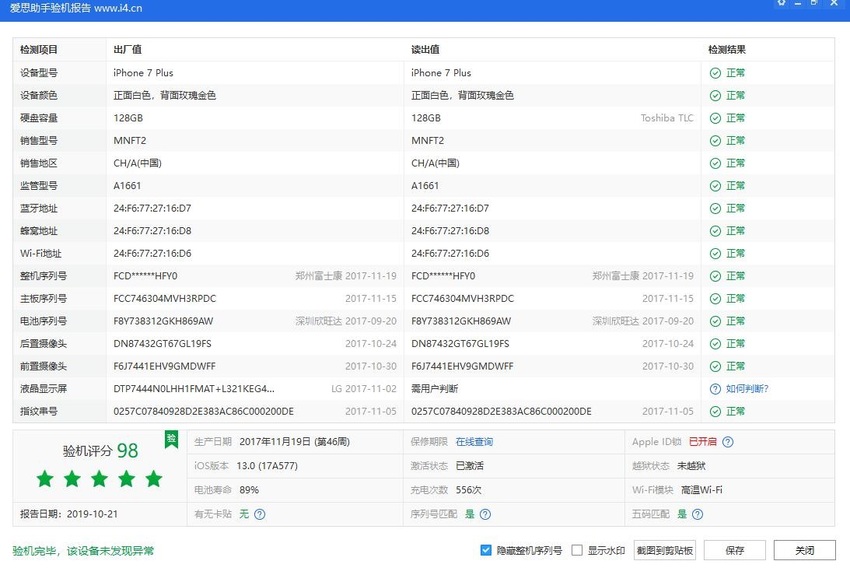Click the check icon in 蓝牙地址 row

coord(715,209)
